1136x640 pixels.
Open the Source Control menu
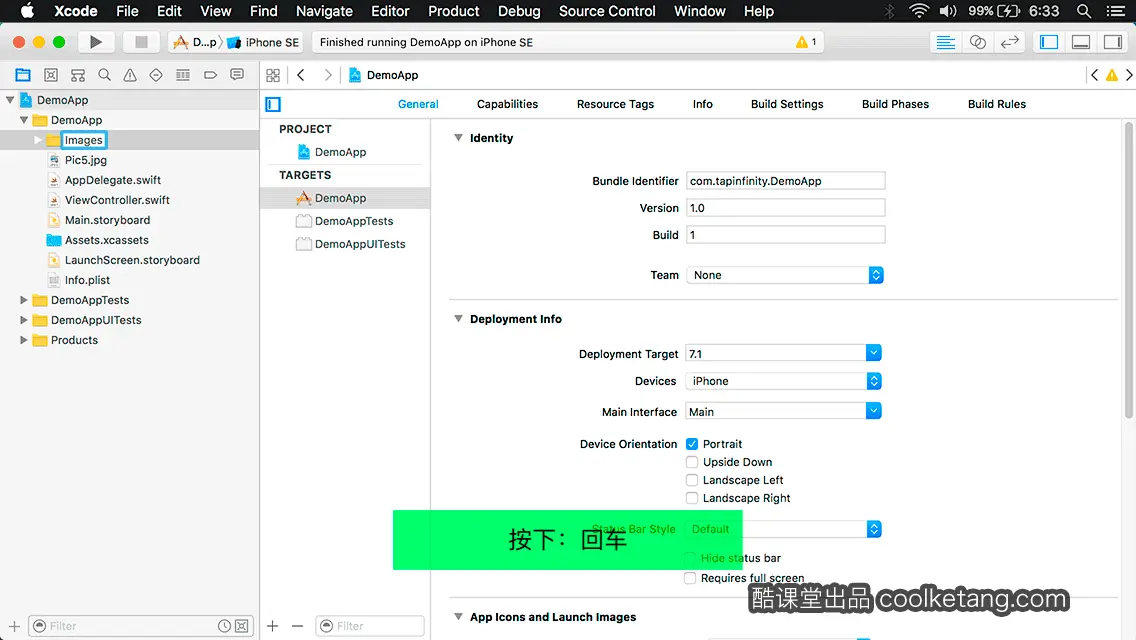(606, 11)
